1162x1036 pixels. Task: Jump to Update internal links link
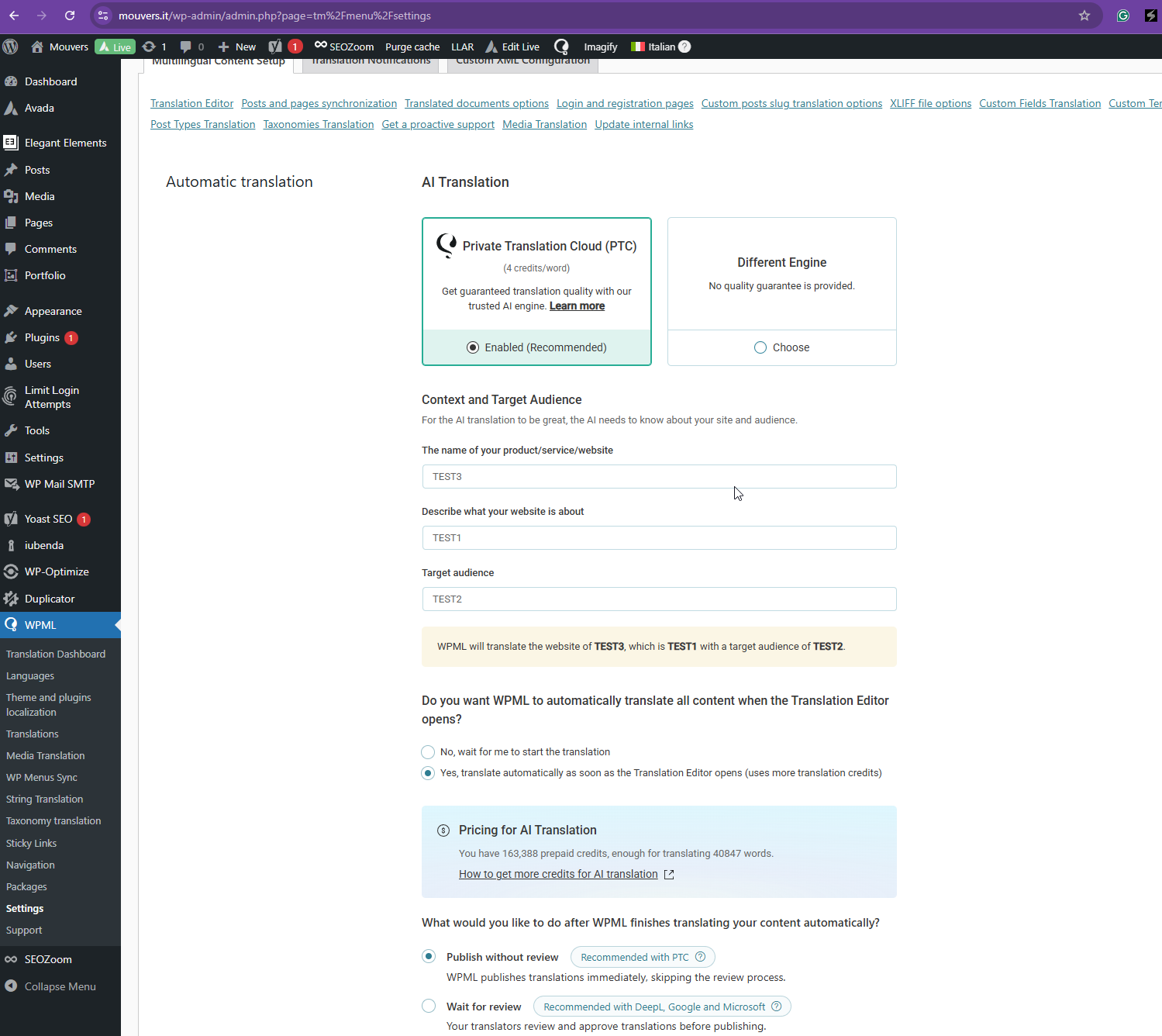click(643, 125)
